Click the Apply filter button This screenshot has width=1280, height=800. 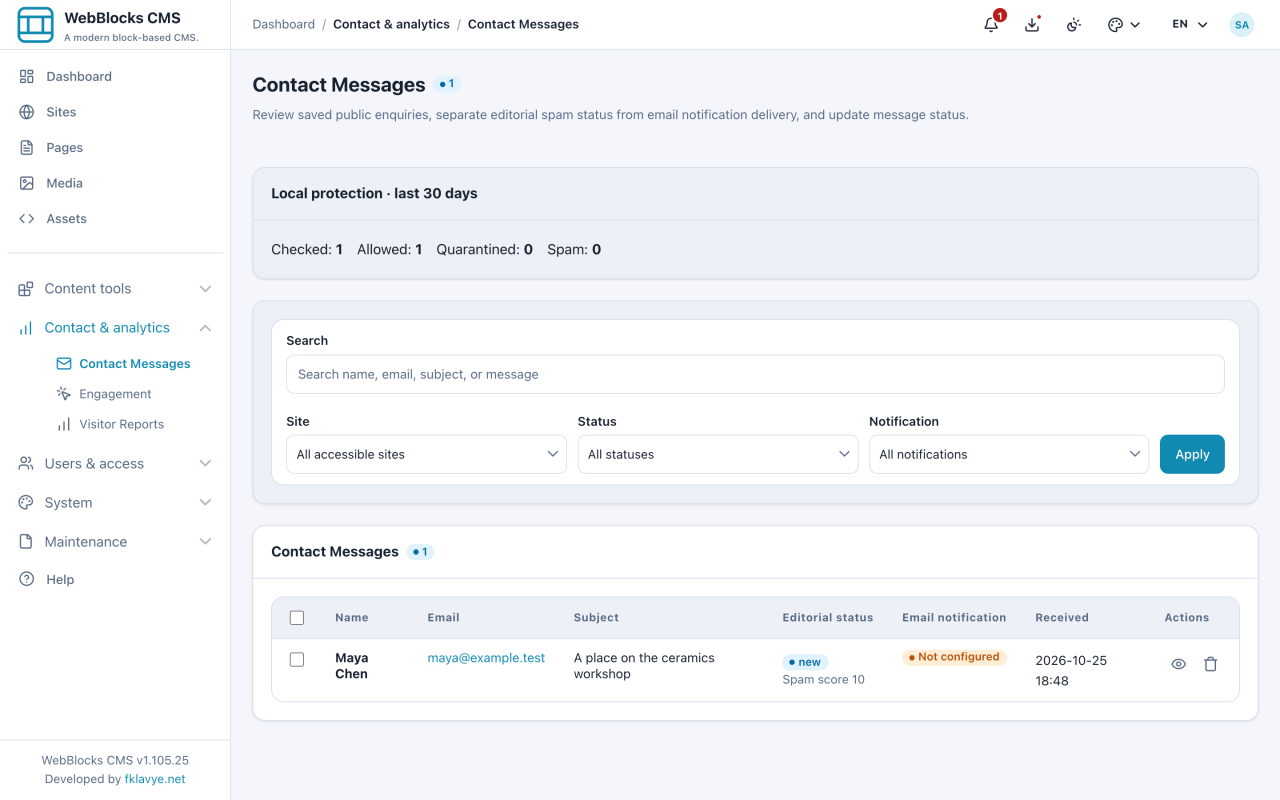(1192, 454)
